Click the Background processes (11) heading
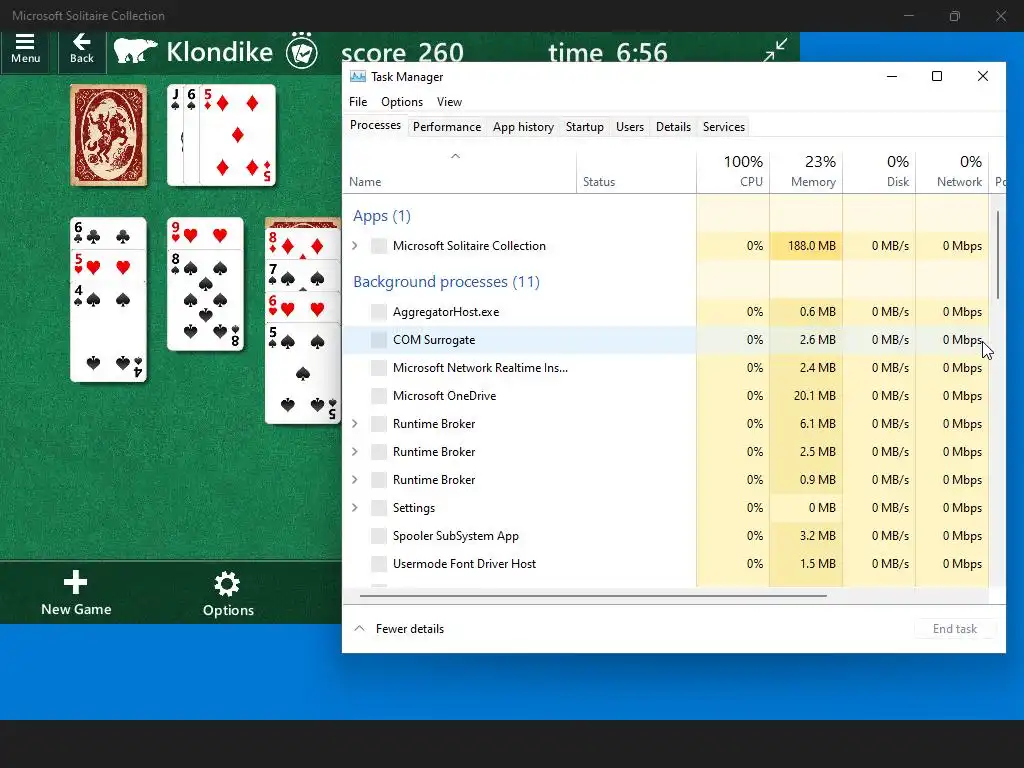 pos(446,282)
